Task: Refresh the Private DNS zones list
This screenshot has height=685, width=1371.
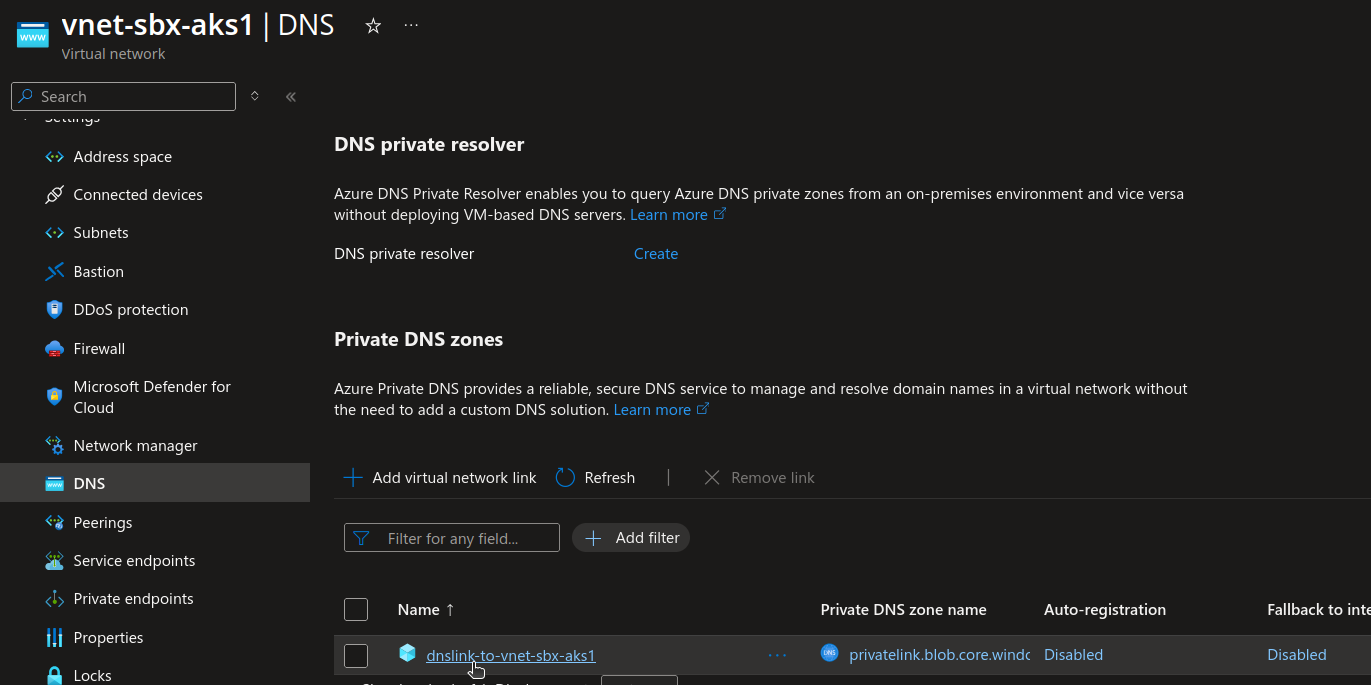Action: coord(596,478)
